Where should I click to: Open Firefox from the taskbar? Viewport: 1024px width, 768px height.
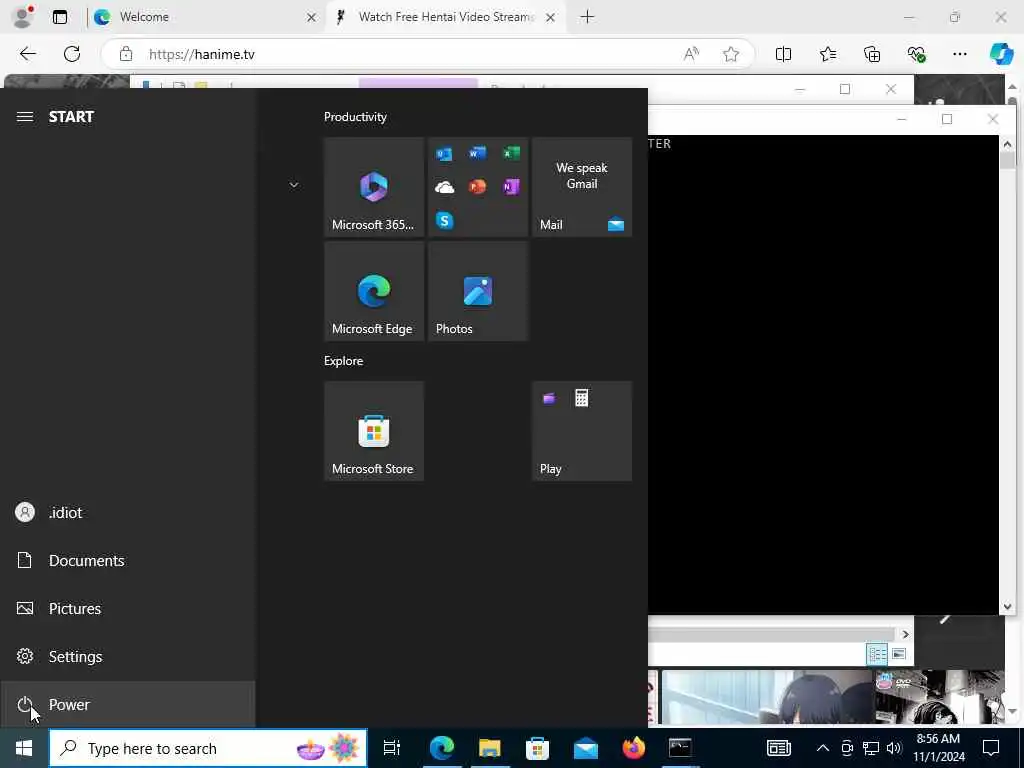tap(633, 748)
